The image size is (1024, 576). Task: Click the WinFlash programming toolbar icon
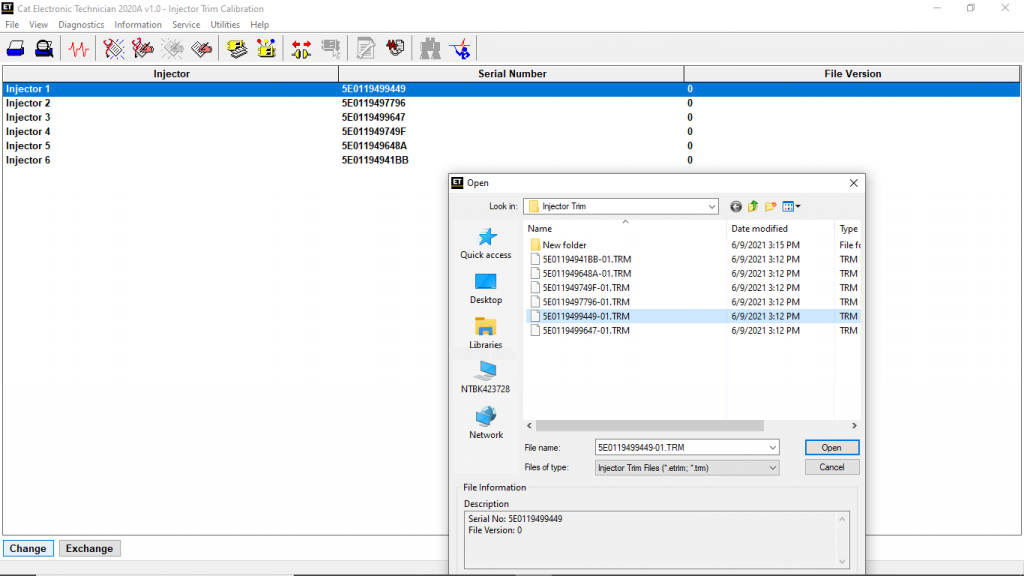(x=266, y=47)
